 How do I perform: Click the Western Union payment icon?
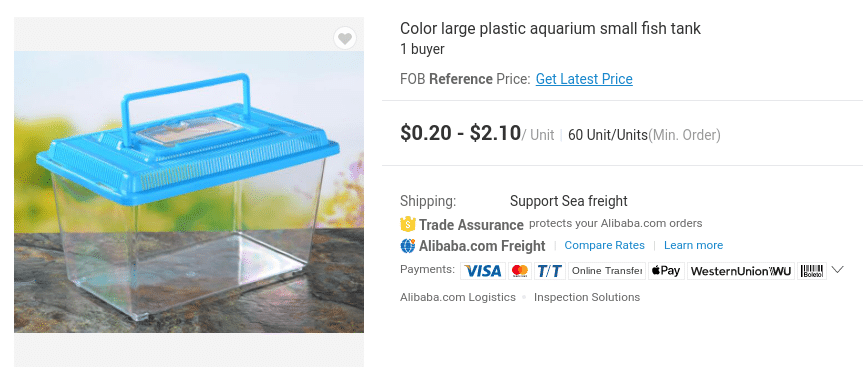[741, 271]
